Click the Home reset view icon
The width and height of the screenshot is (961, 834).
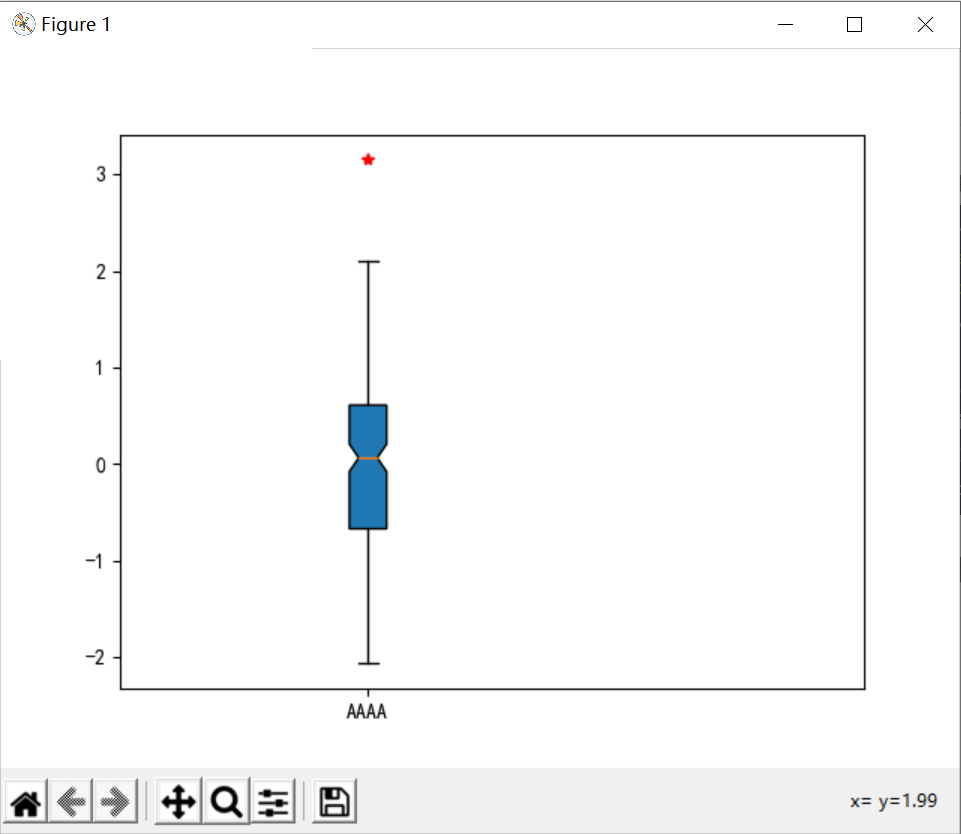click(26, 800)
